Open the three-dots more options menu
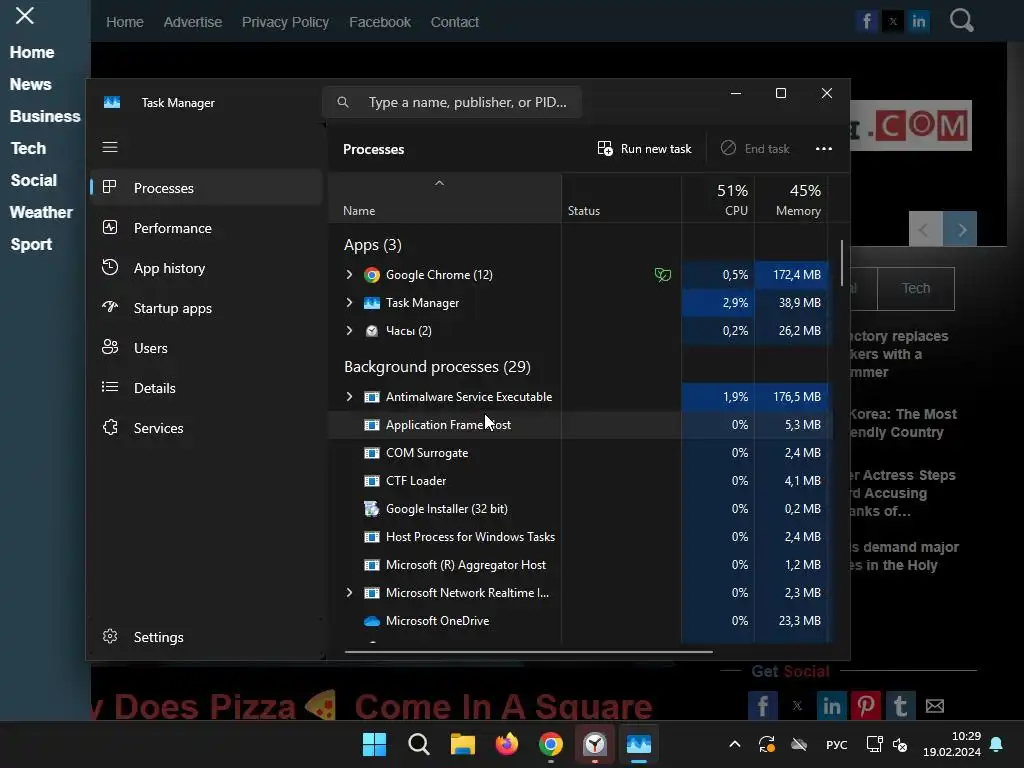This screenshot has height=768, width=1024. [824, 149]
